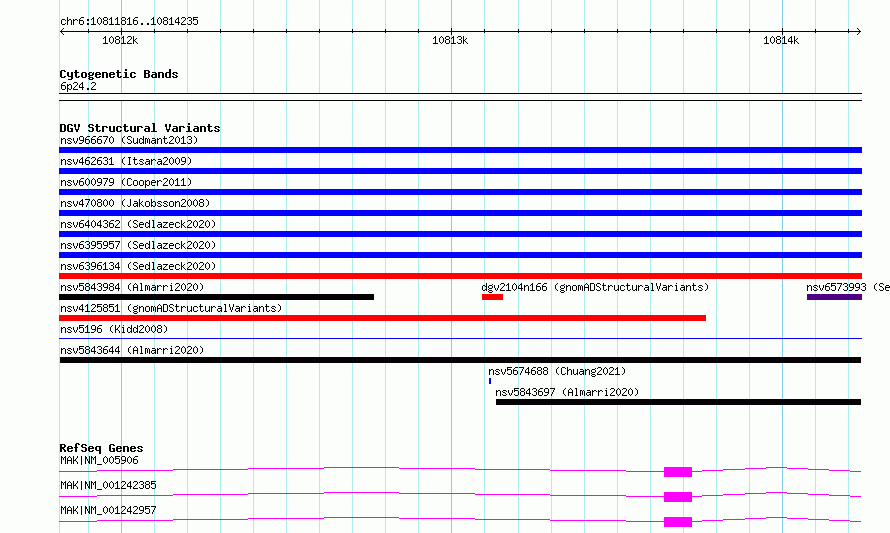Select the blue bar under nsv966670 (Sudmant2013)
890x533 pixels.
[460, 150]
